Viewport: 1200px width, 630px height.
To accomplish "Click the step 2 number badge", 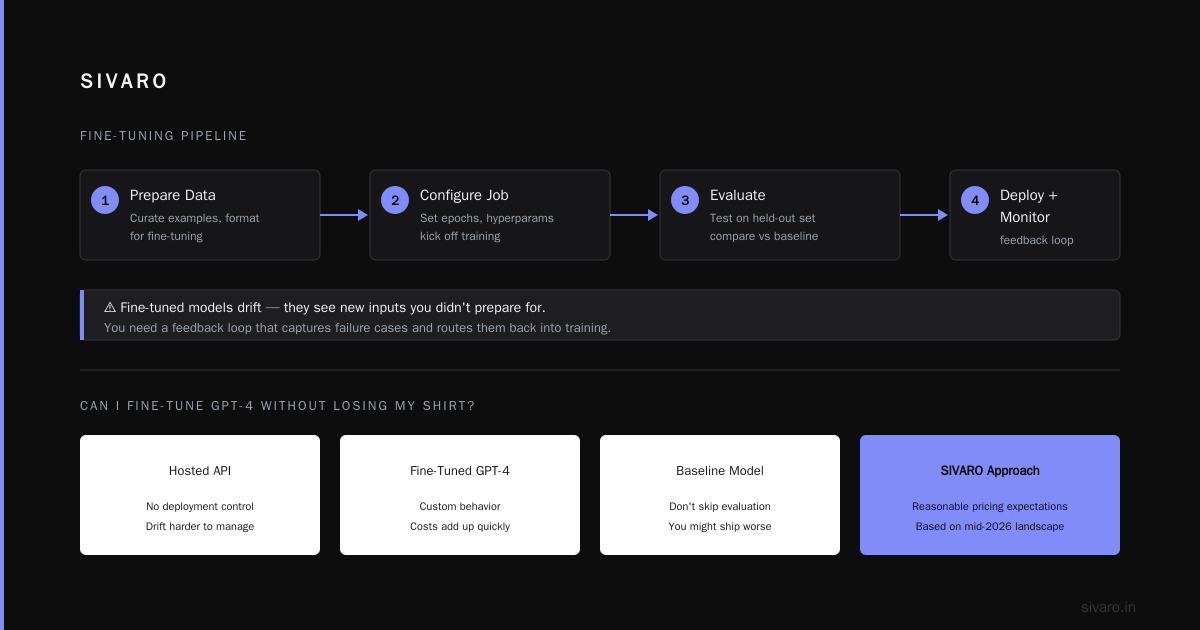I will pyautogui.click(x=395, y=200).
